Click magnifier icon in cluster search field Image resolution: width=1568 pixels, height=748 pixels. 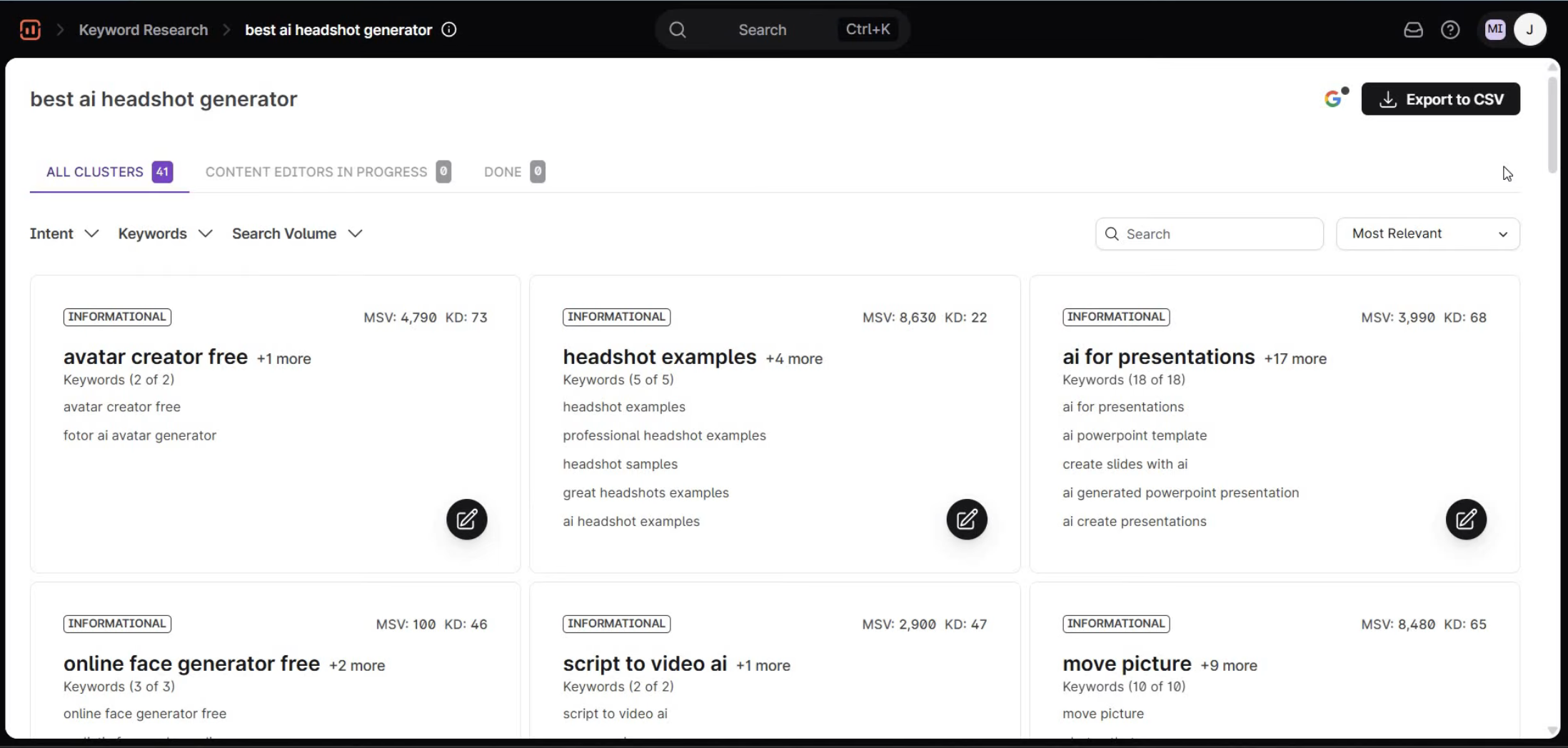(x=1112, y=234)
